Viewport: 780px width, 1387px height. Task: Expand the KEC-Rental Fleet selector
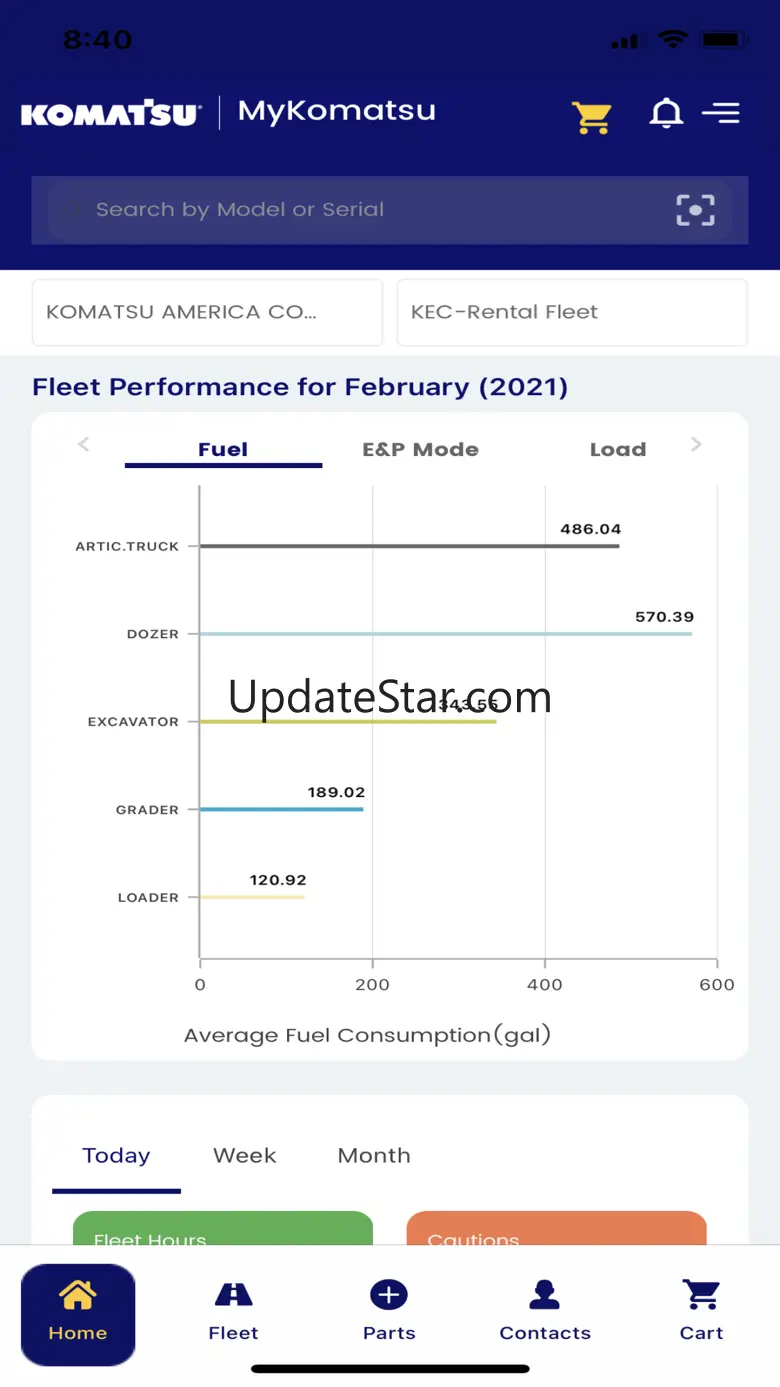click(572, 312)
